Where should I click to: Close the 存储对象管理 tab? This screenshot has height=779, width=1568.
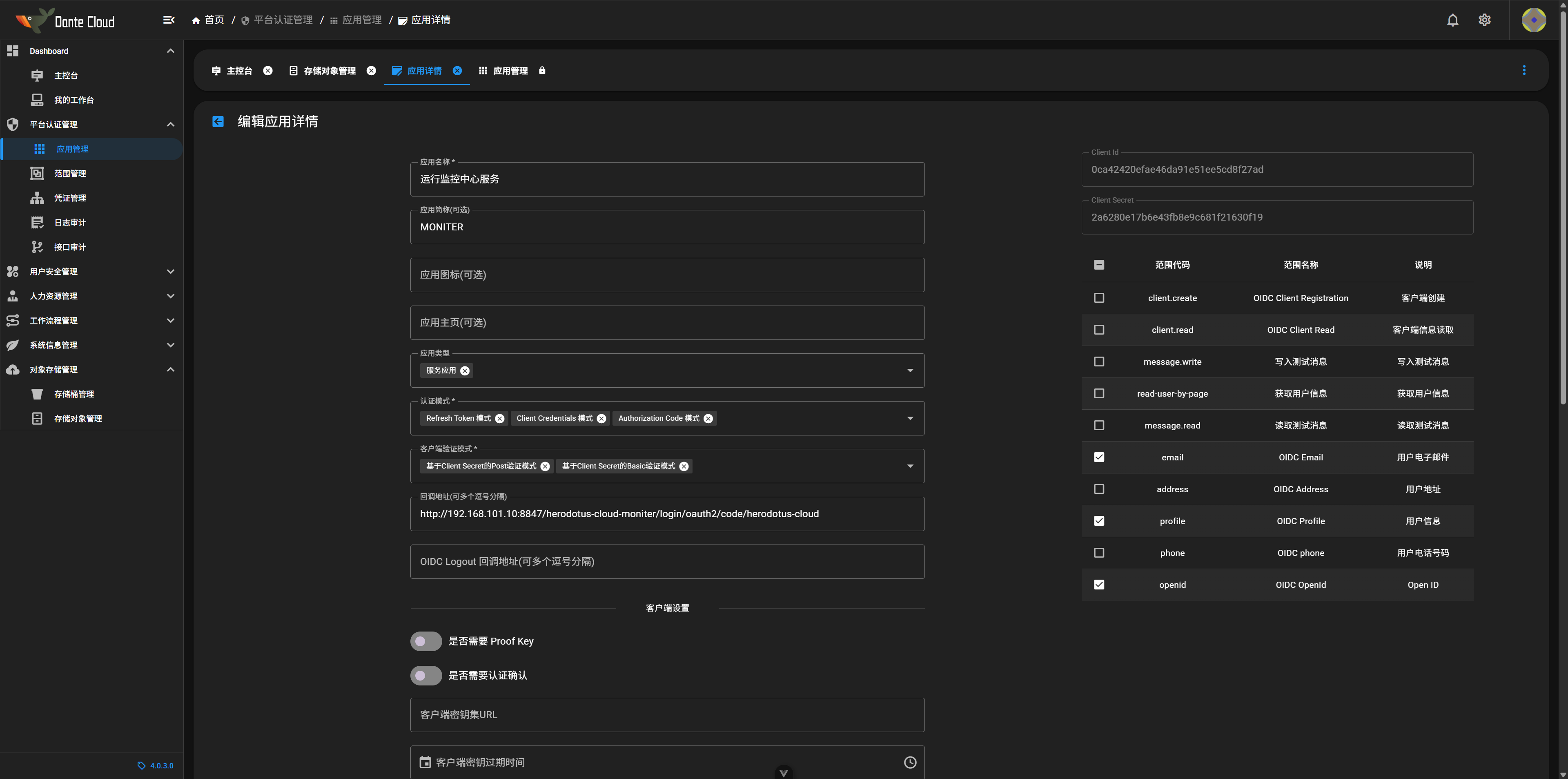tap(371, 71)
